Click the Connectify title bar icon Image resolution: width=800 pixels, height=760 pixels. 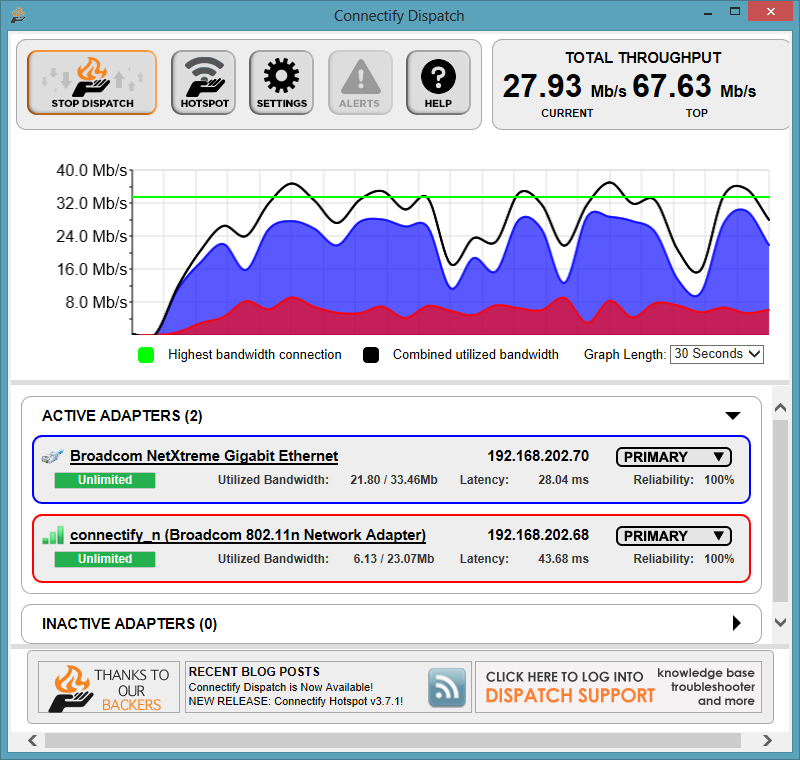pyautogui.click(x=18, y=15)
